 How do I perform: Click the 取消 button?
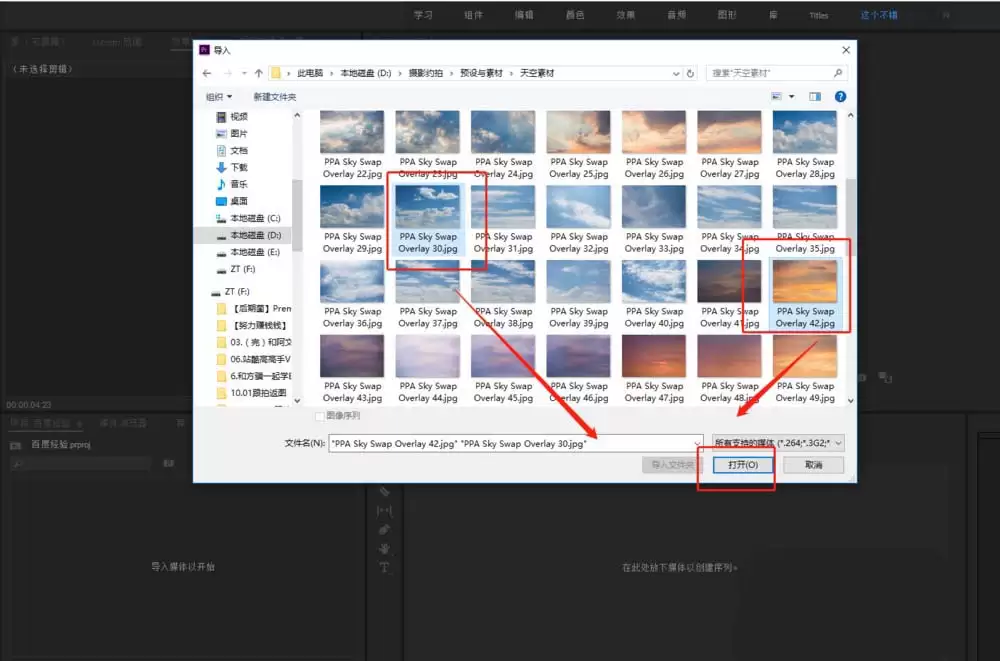814,465
